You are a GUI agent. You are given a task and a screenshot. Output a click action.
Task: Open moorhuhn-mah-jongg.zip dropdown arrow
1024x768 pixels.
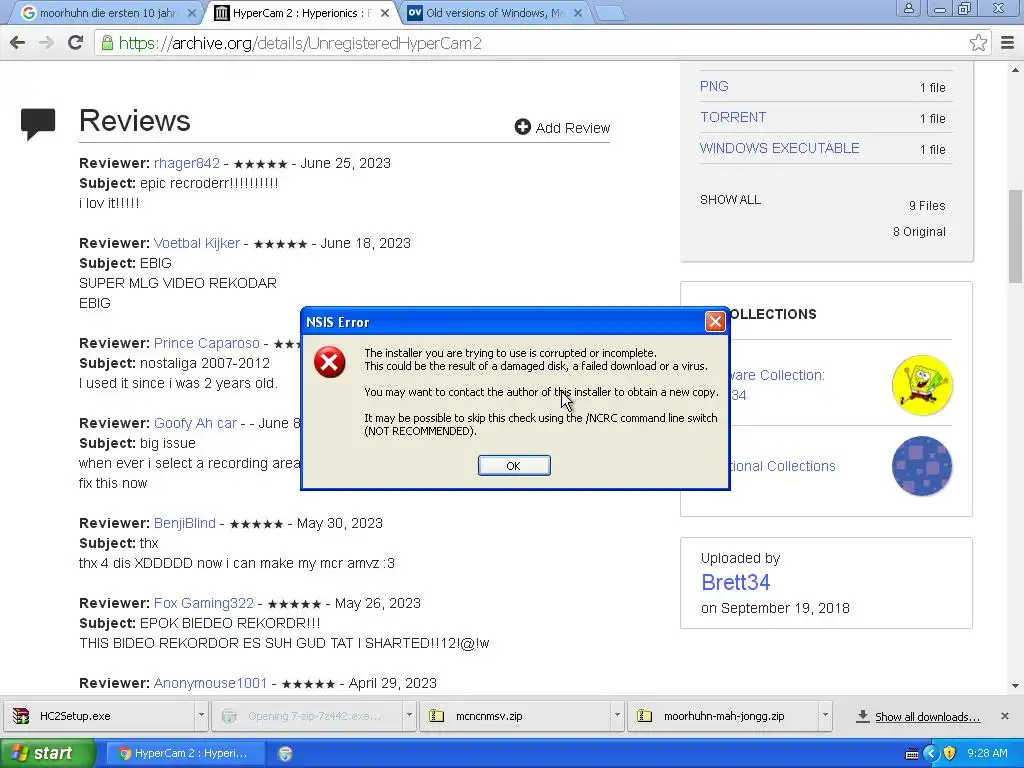point(825,716)
